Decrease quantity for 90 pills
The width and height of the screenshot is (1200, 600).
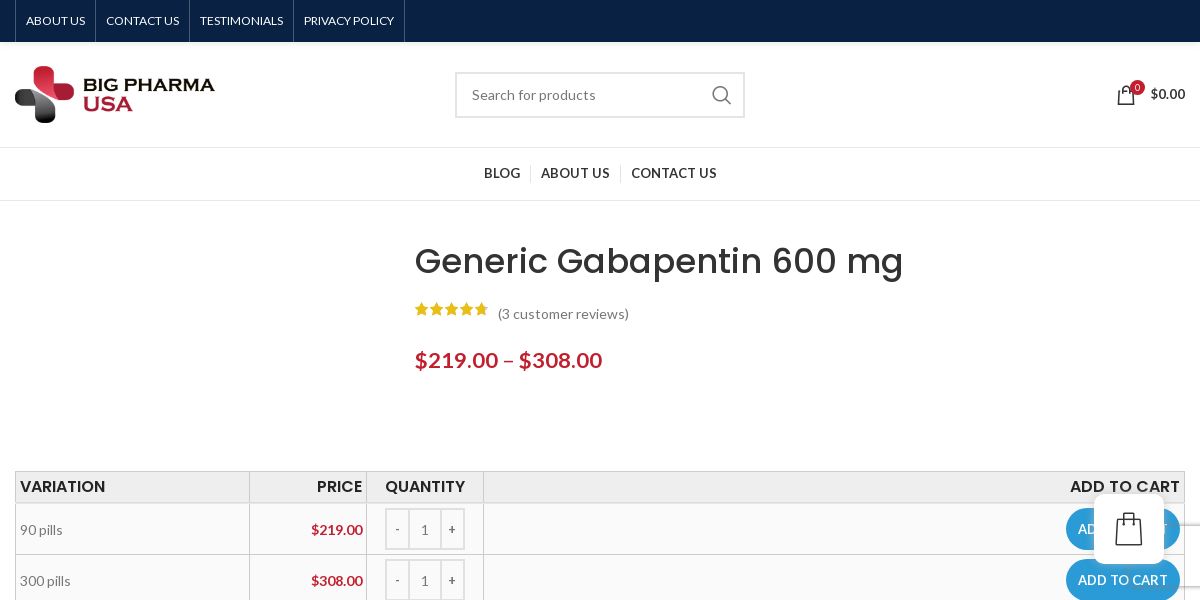[397, 529]
